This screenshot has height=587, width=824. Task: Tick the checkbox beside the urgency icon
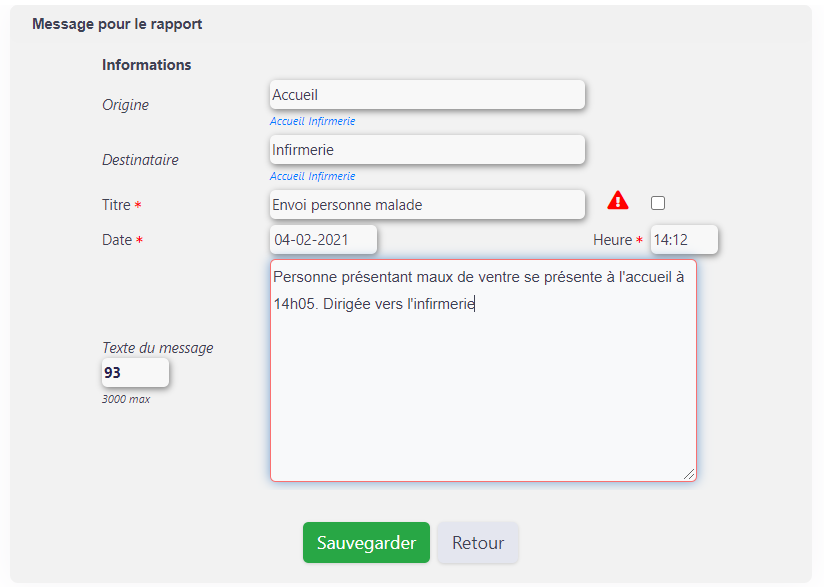658,203
